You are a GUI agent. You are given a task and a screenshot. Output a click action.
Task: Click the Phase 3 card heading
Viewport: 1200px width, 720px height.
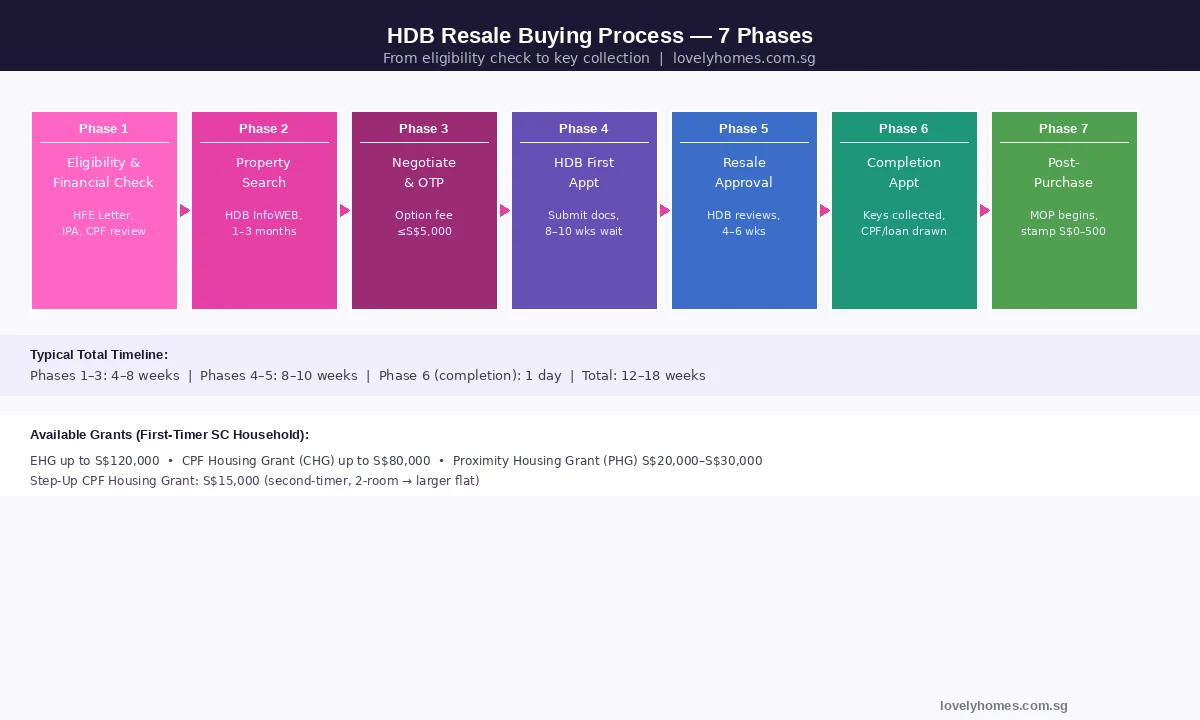coord(424,128)
